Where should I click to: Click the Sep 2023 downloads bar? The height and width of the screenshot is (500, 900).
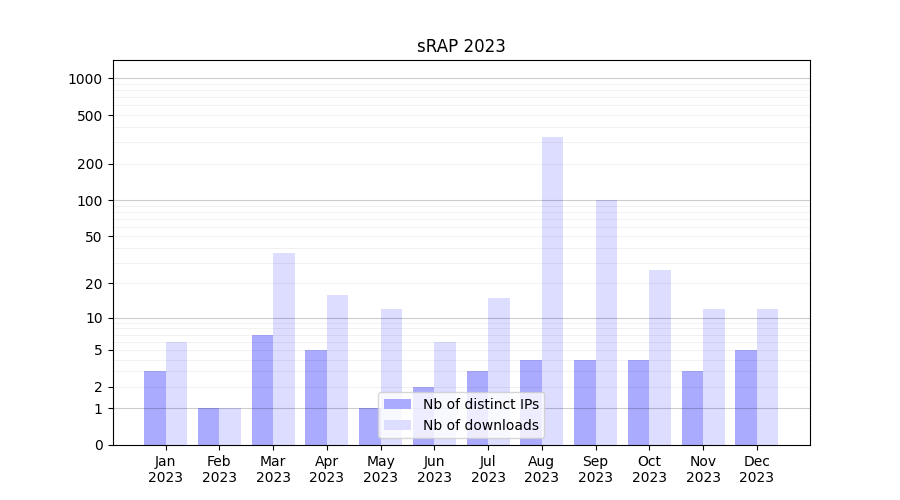606,320
